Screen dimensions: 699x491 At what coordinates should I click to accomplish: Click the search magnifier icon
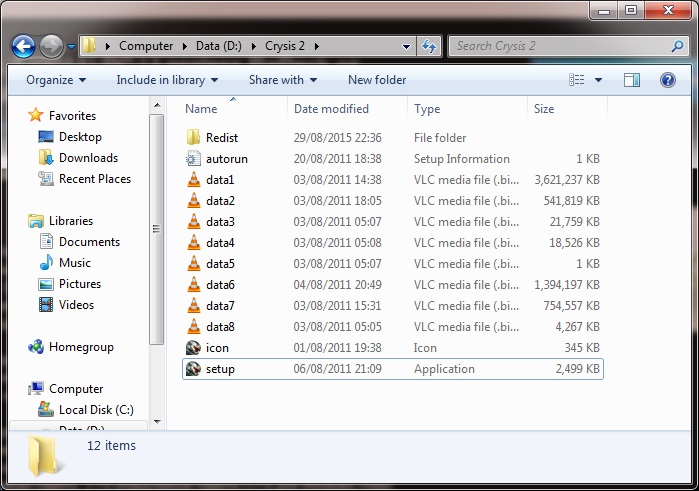[x=677, y=46]
